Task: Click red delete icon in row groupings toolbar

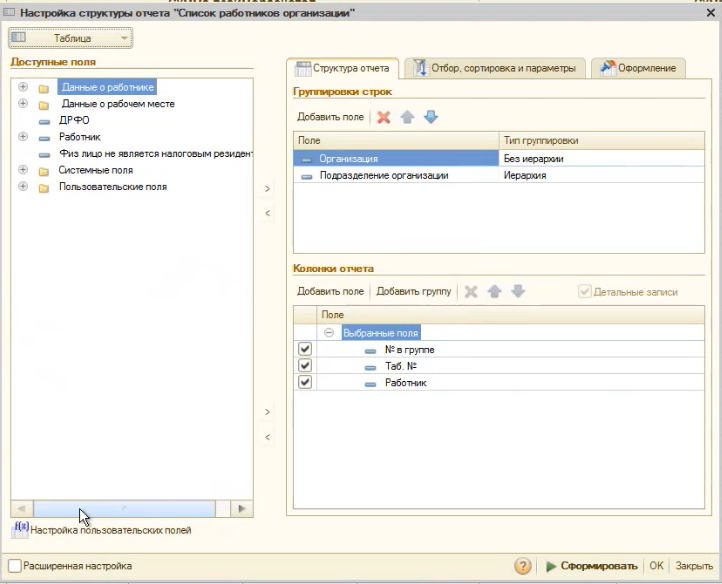Action: [384, 118]
